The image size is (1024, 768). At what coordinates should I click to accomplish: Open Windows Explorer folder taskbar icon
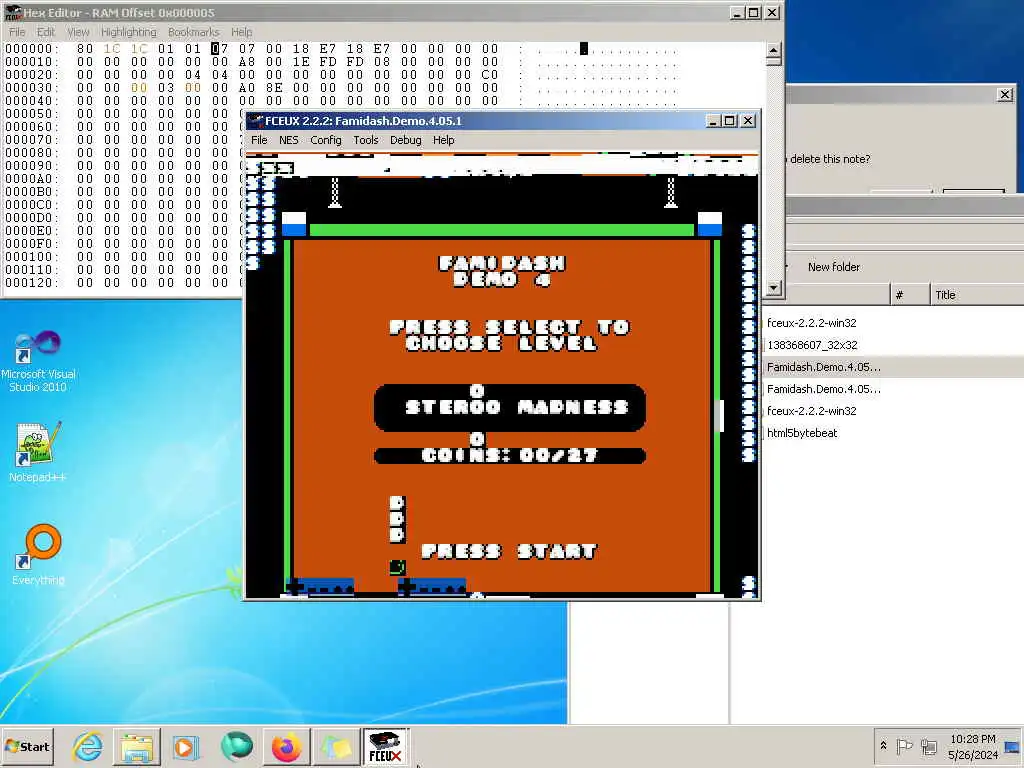tap(136, 746)
